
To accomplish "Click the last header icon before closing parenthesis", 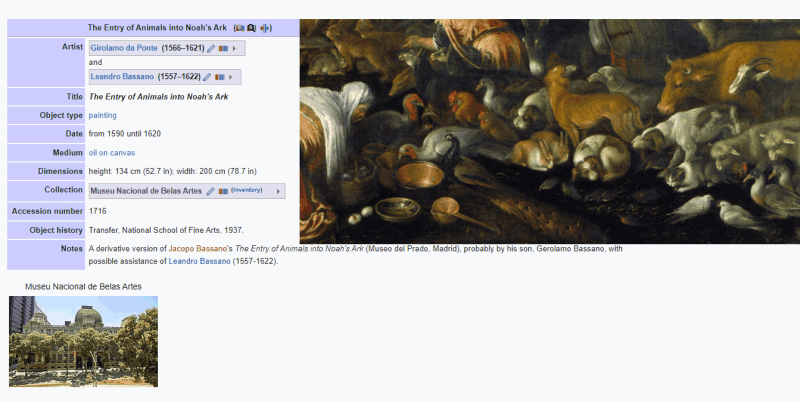I will point(265,28).
